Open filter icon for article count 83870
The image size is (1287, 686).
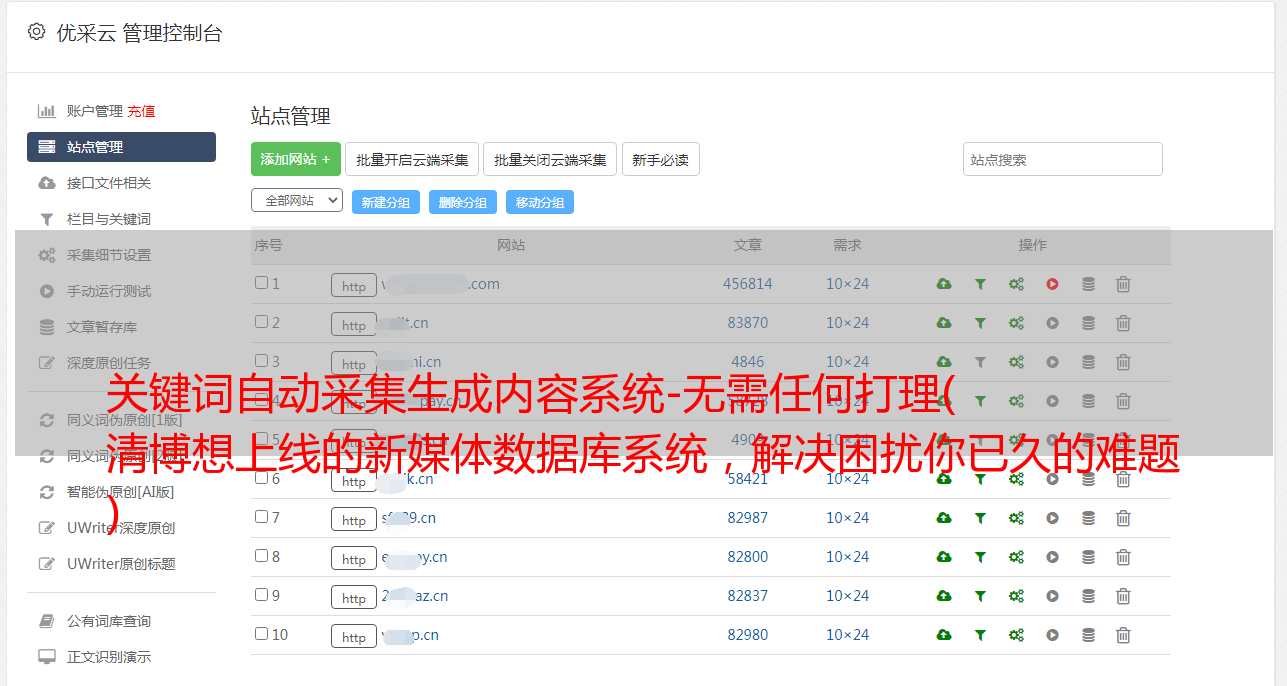point(980,323)
